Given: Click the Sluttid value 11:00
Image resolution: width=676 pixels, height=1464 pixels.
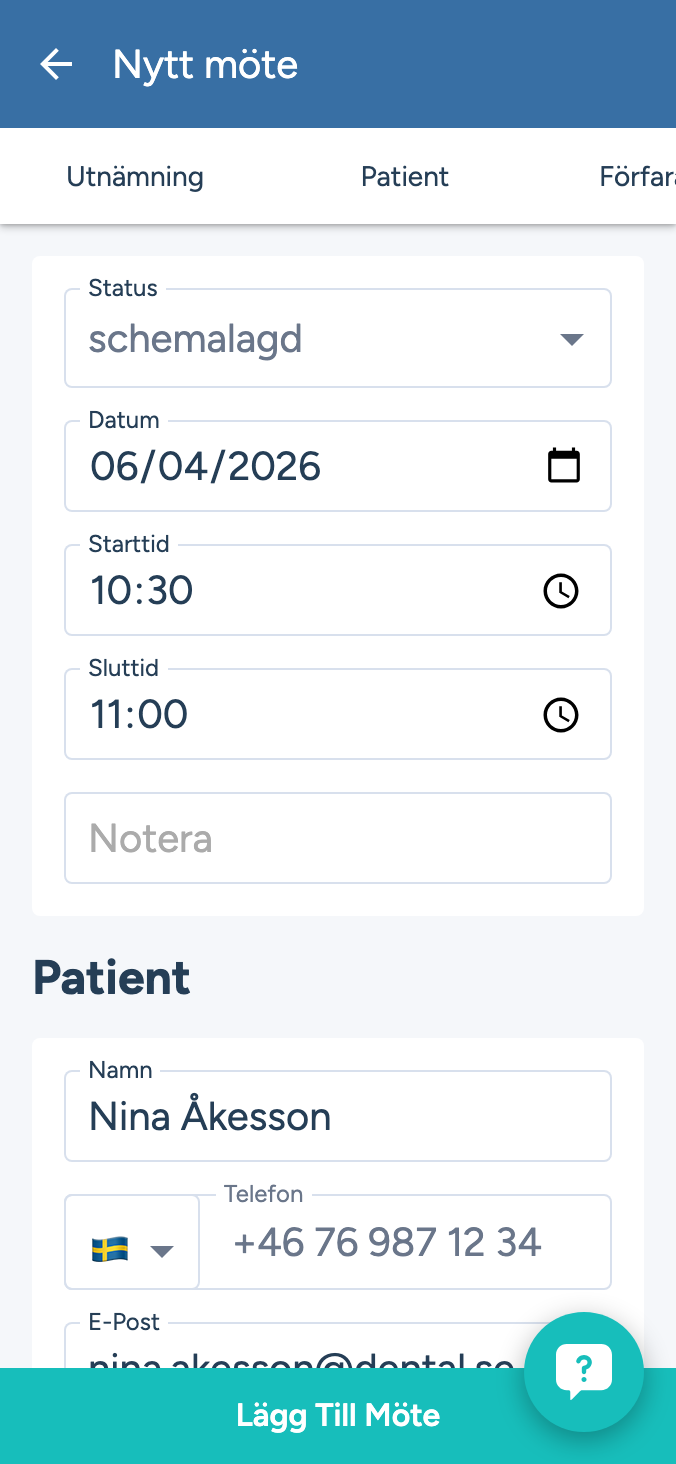Looking at the screenshot, I should (300, 715).
